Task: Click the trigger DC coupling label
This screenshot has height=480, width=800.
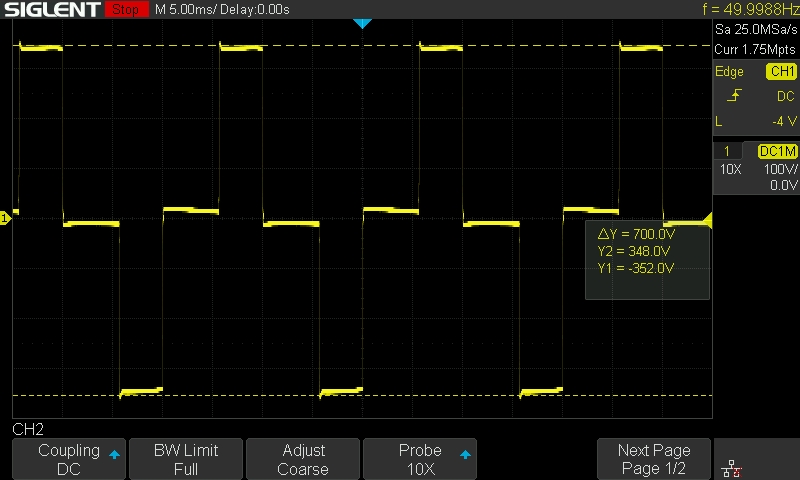Action: (785, 96)
